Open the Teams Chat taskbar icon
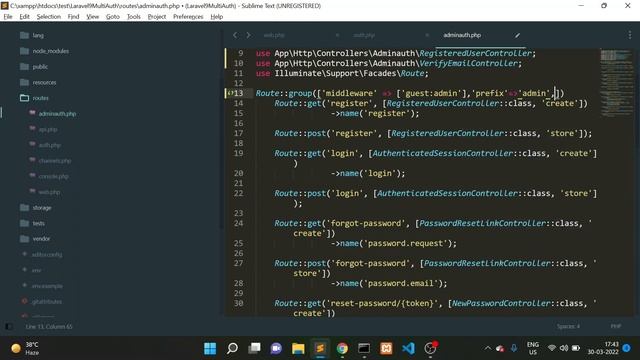The height and width of the screenshot is (360, 640). click(276, 348)
